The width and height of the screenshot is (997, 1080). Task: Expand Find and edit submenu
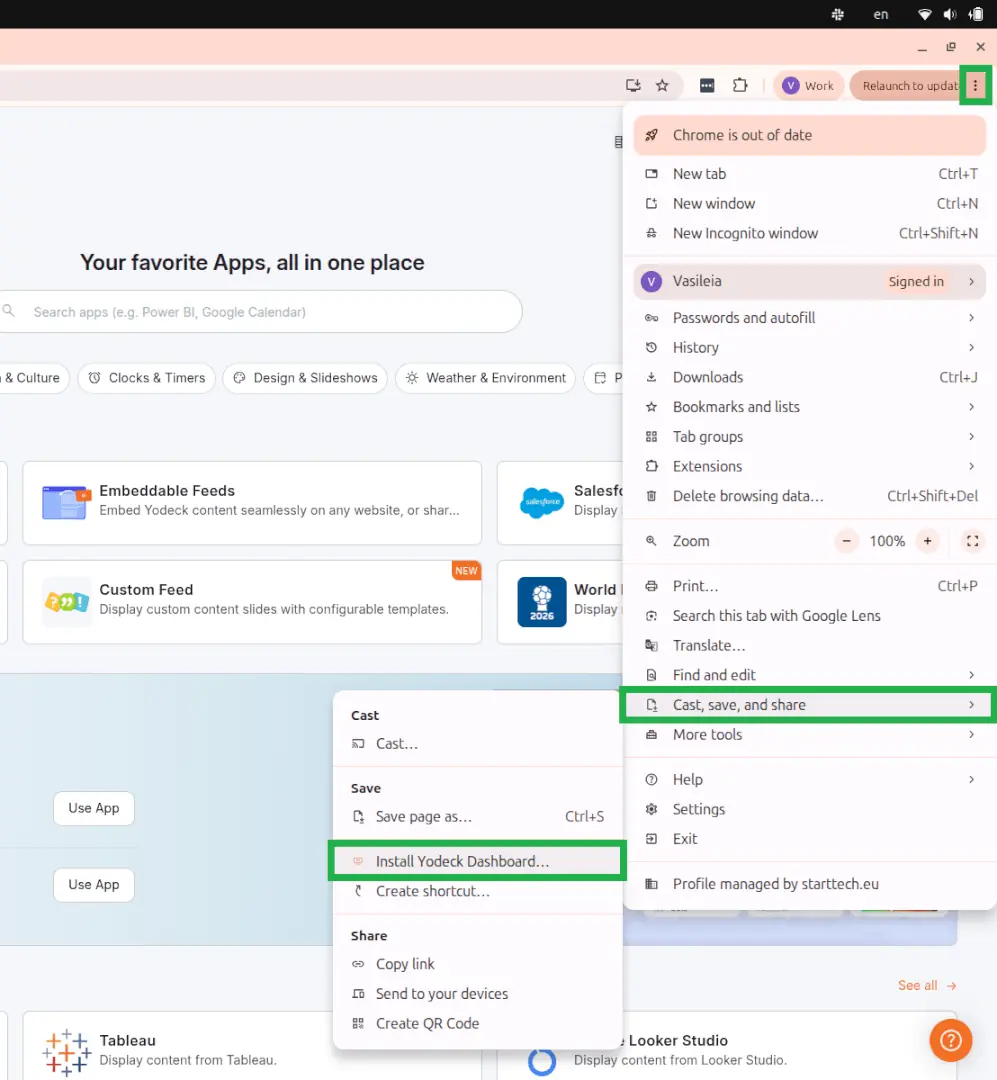click(809, 674)
